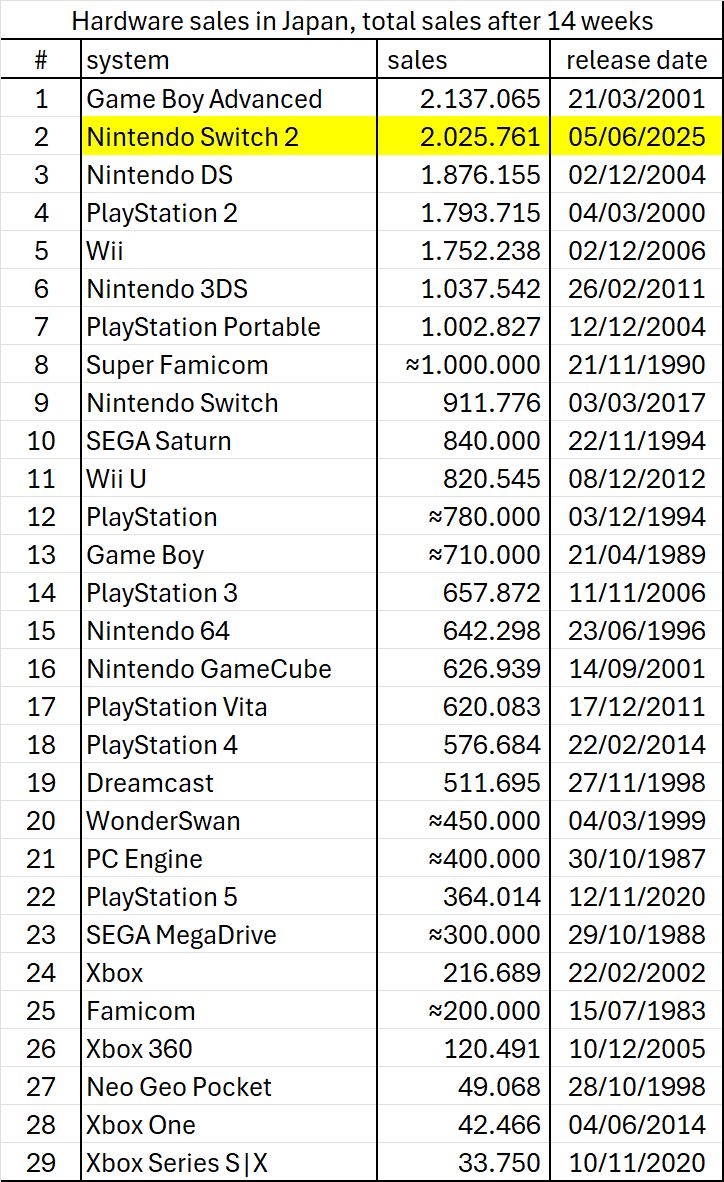
Task: Click the 'Super Famicom' cell
Action: 229,365
